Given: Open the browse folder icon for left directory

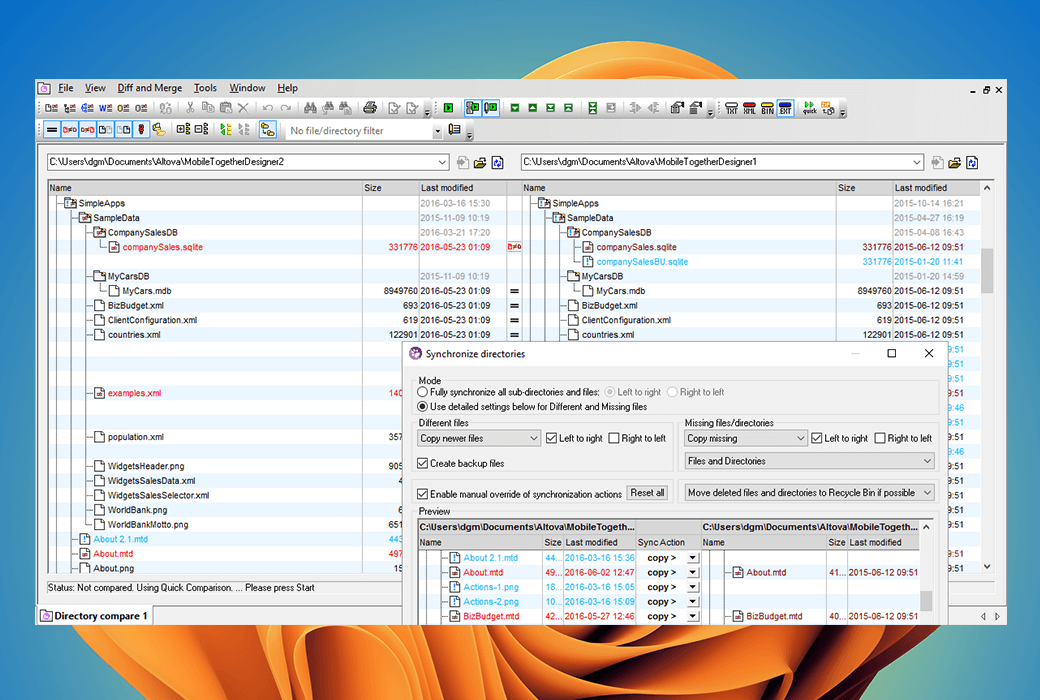Looking at the screenshot, I should click(480, 163).
